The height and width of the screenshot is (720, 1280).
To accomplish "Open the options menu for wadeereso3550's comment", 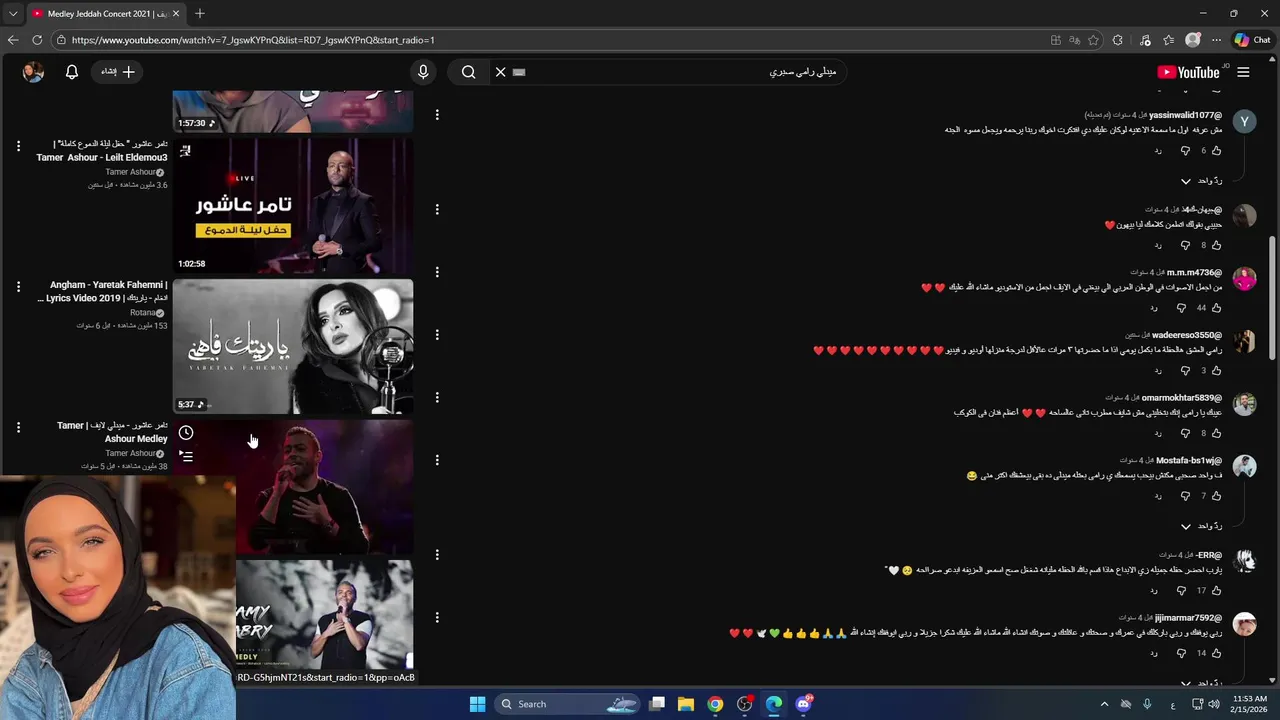I will tap(437, 335).
